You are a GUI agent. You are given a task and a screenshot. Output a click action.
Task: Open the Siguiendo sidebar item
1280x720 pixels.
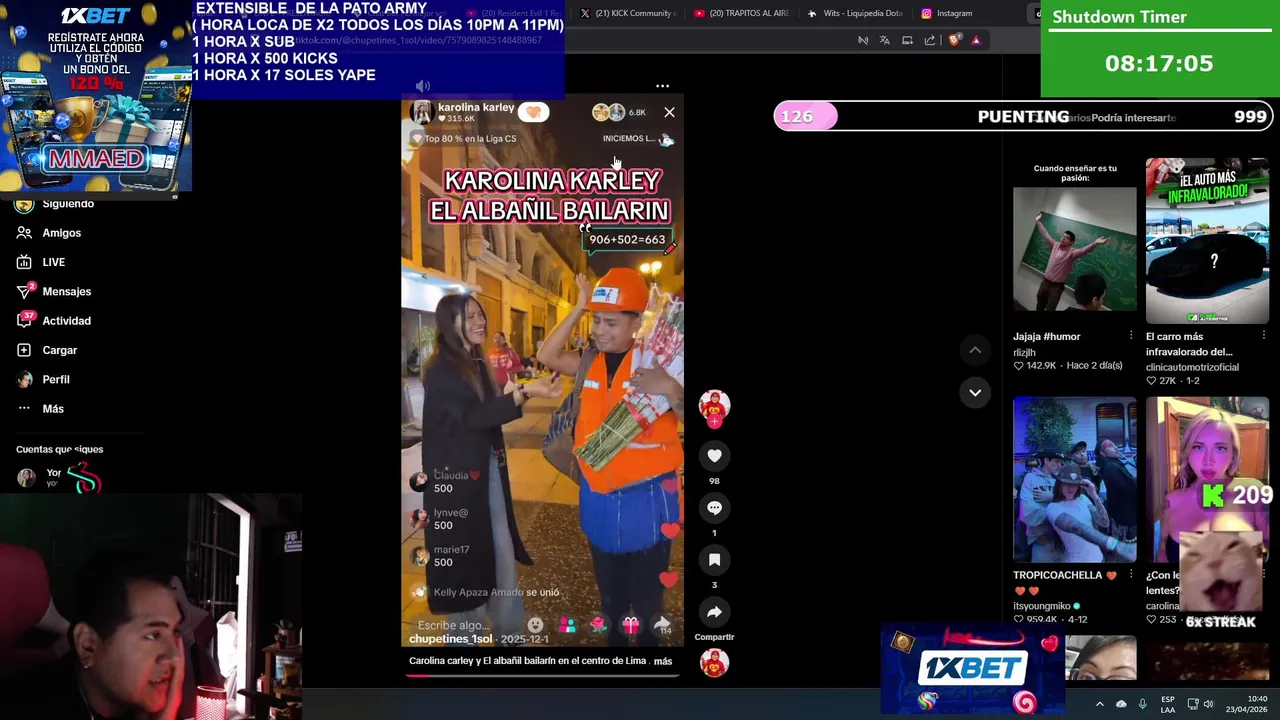55,203
